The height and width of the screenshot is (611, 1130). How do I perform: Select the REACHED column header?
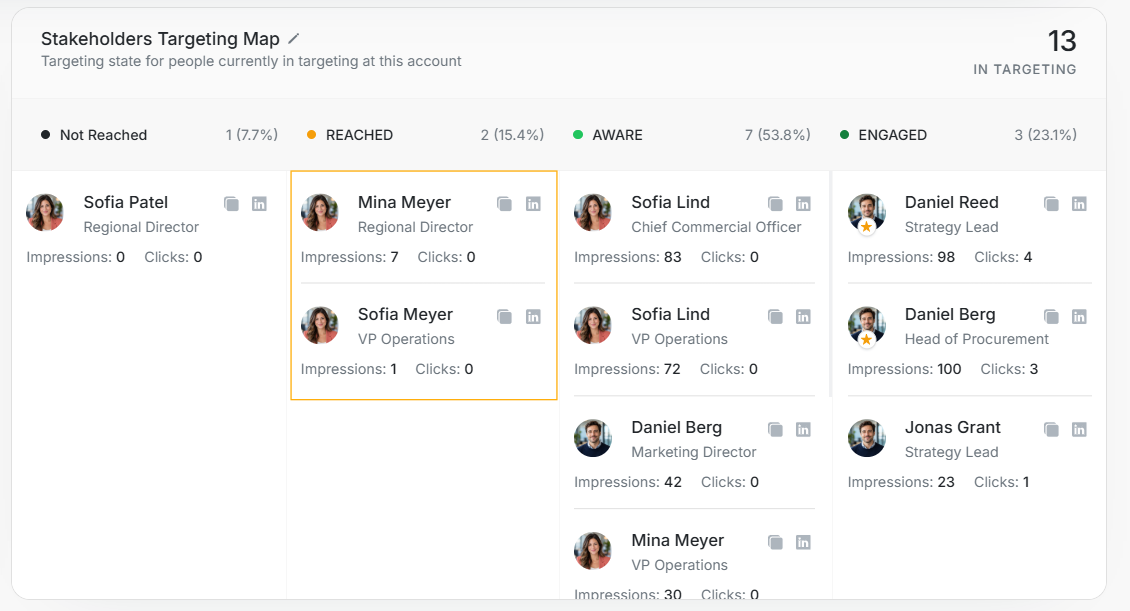[425, 135]
